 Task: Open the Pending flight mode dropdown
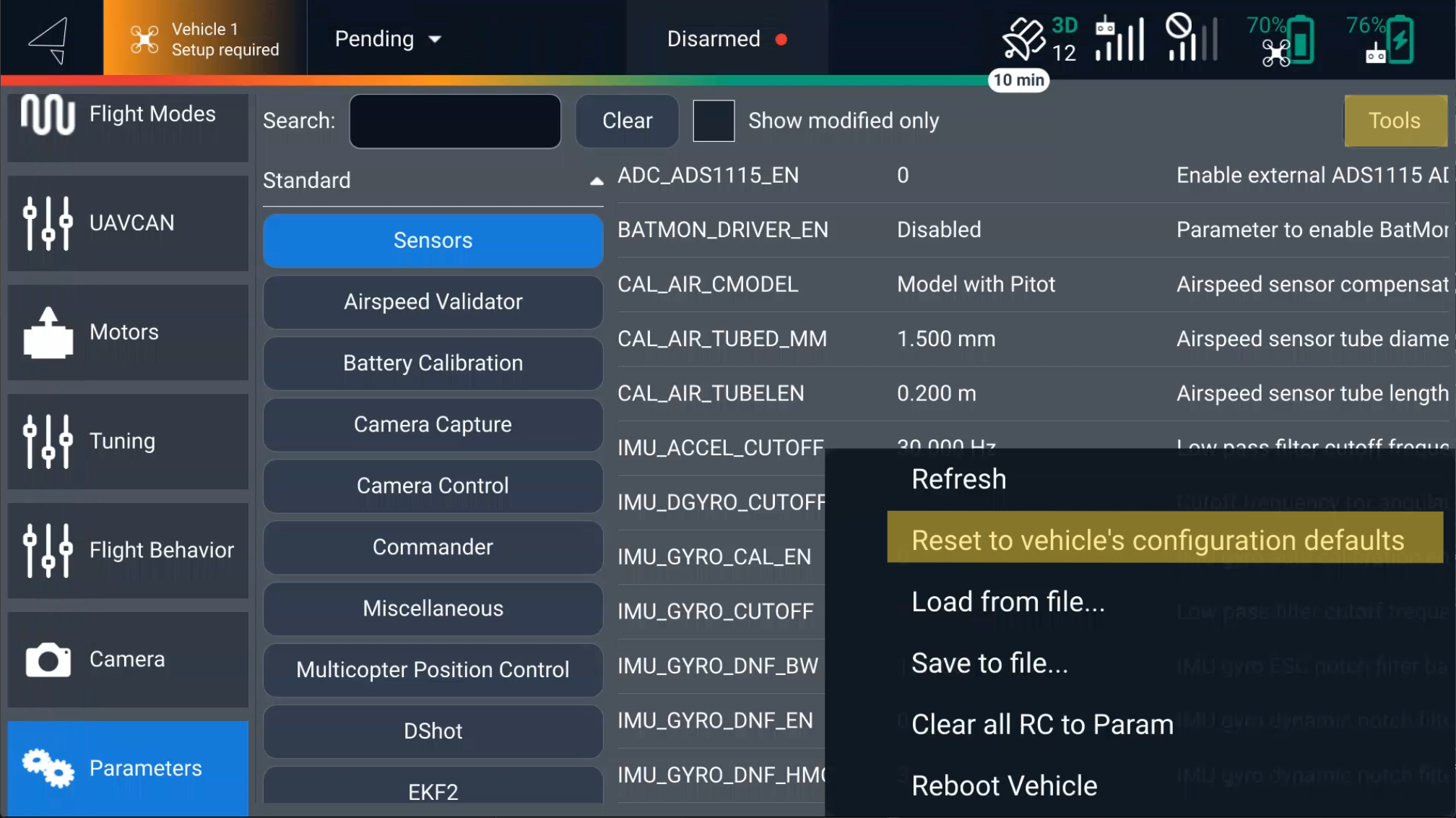[x=388, y=39]
